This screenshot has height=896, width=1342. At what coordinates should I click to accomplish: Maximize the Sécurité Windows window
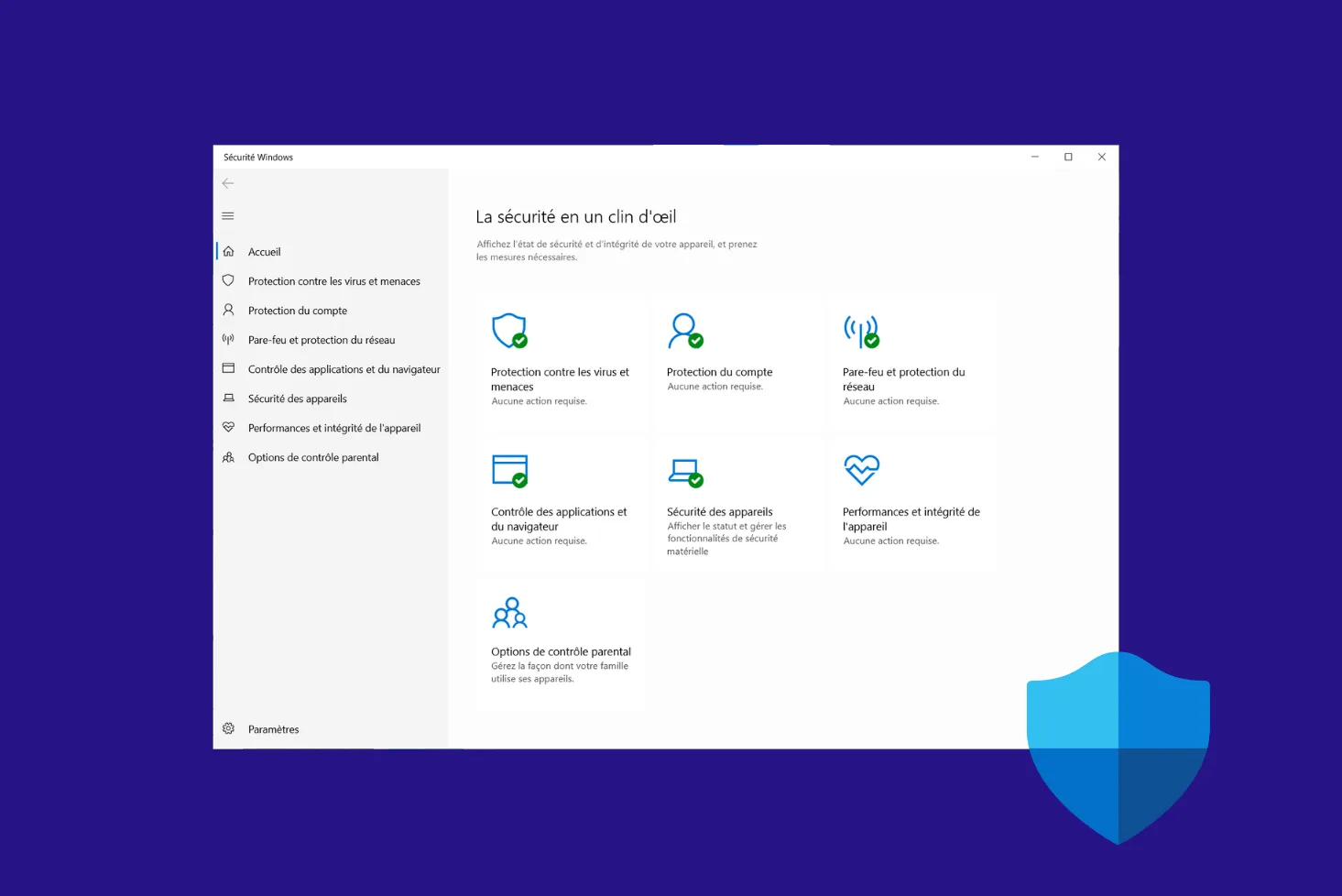pos(1068,157)
